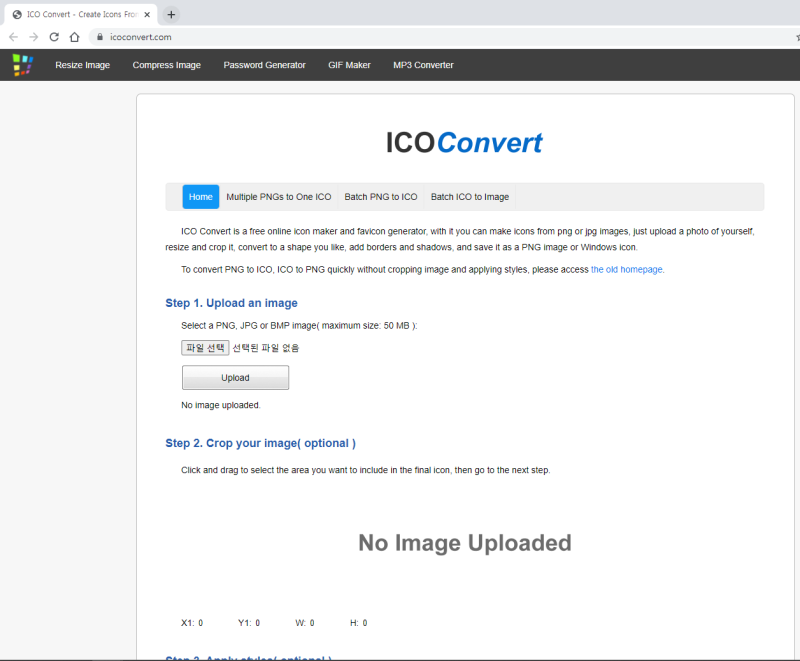Click the large 'No Image Uploaded' placeholder
Viewport: 800px width, 661px height.
click(465, 543)
